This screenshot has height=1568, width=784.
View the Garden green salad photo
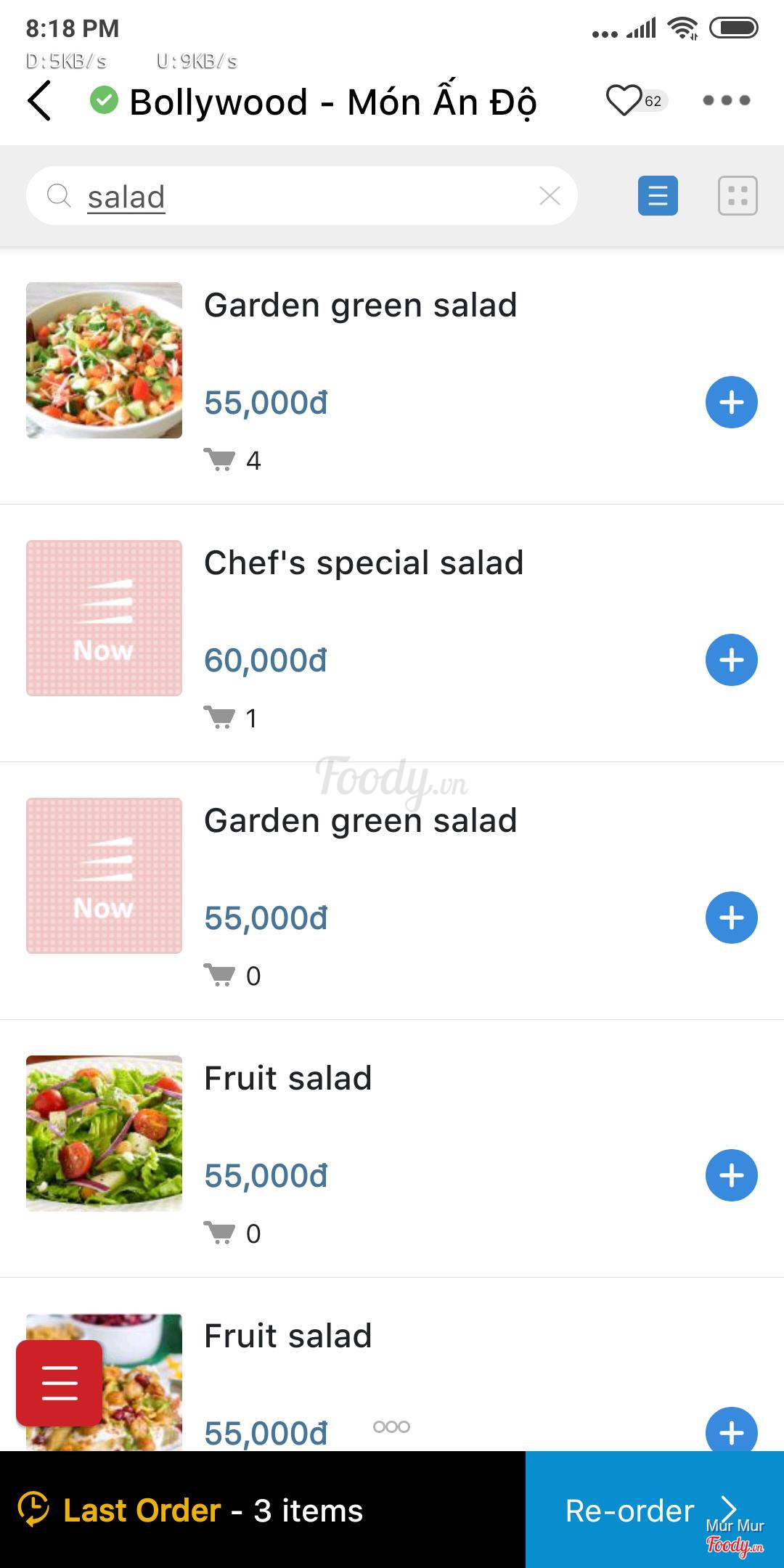click(x=104, y=360)
